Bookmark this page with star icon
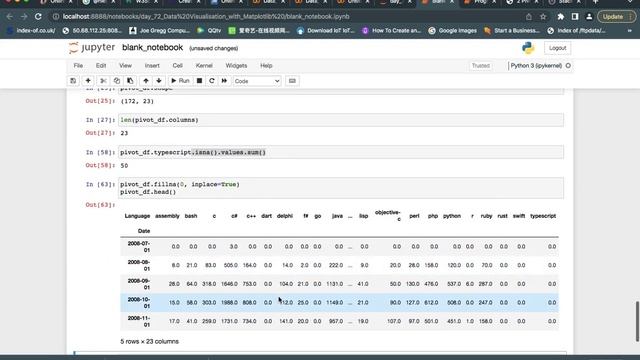 click(x=543, y=17)
